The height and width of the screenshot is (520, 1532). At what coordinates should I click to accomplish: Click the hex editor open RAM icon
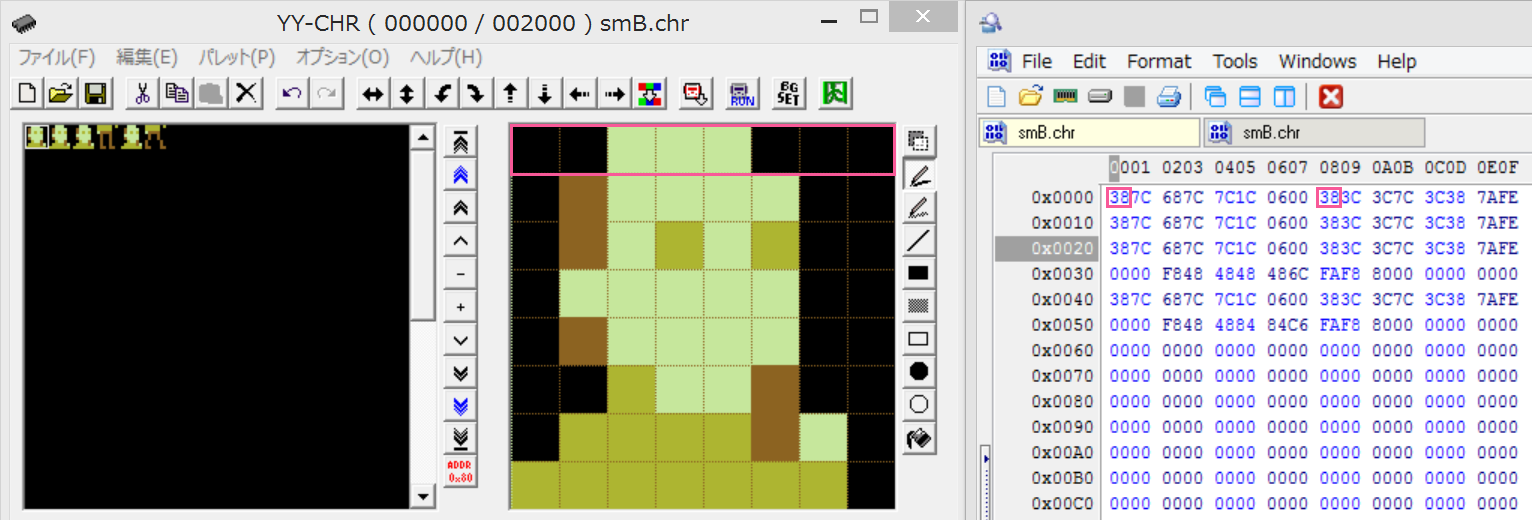[x=1065, y=97]
